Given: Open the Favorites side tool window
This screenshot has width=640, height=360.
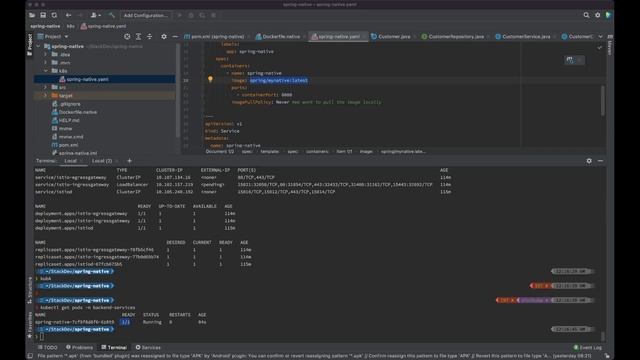Looking at the screenshot, I should pos(30,325).
